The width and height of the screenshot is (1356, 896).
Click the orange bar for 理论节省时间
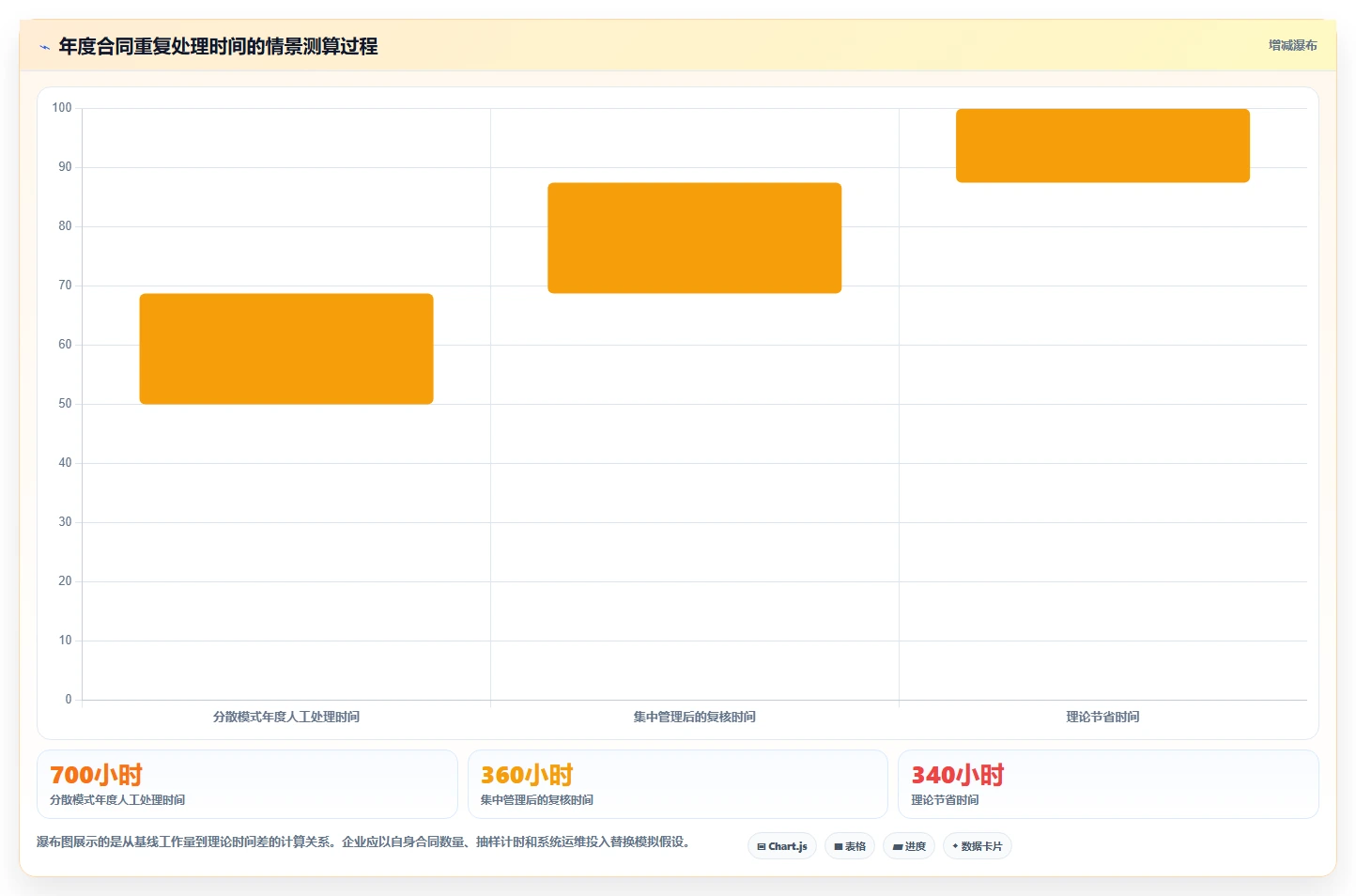click(x=1102, y=146)
